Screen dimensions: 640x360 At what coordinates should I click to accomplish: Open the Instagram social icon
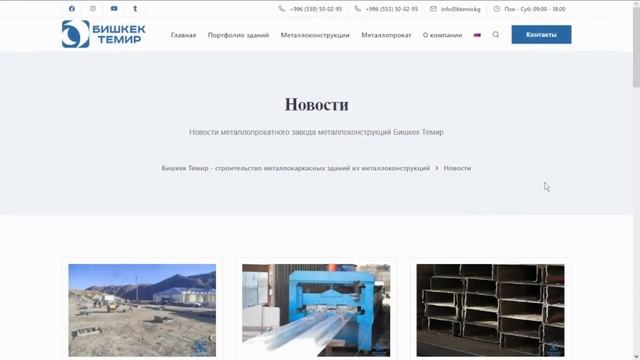point(93,9)
